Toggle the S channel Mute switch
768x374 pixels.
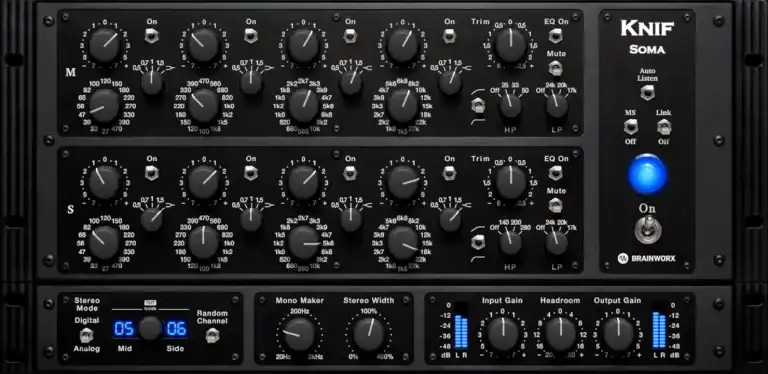555,205
